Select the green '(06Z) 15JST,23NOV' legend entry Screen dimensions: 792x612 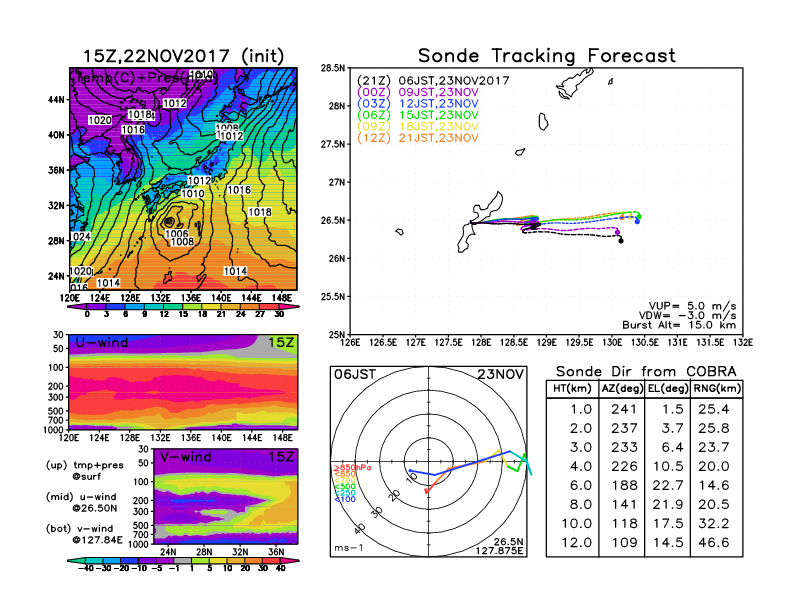(x=417, y=115)
